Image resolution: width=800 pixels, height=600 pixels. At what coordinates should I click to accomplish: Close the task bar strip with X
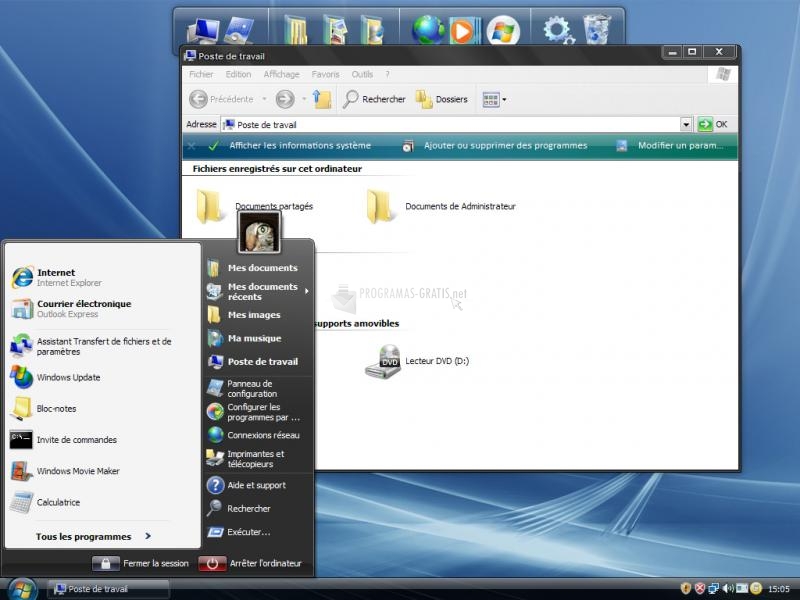click(x=191, y=146)
